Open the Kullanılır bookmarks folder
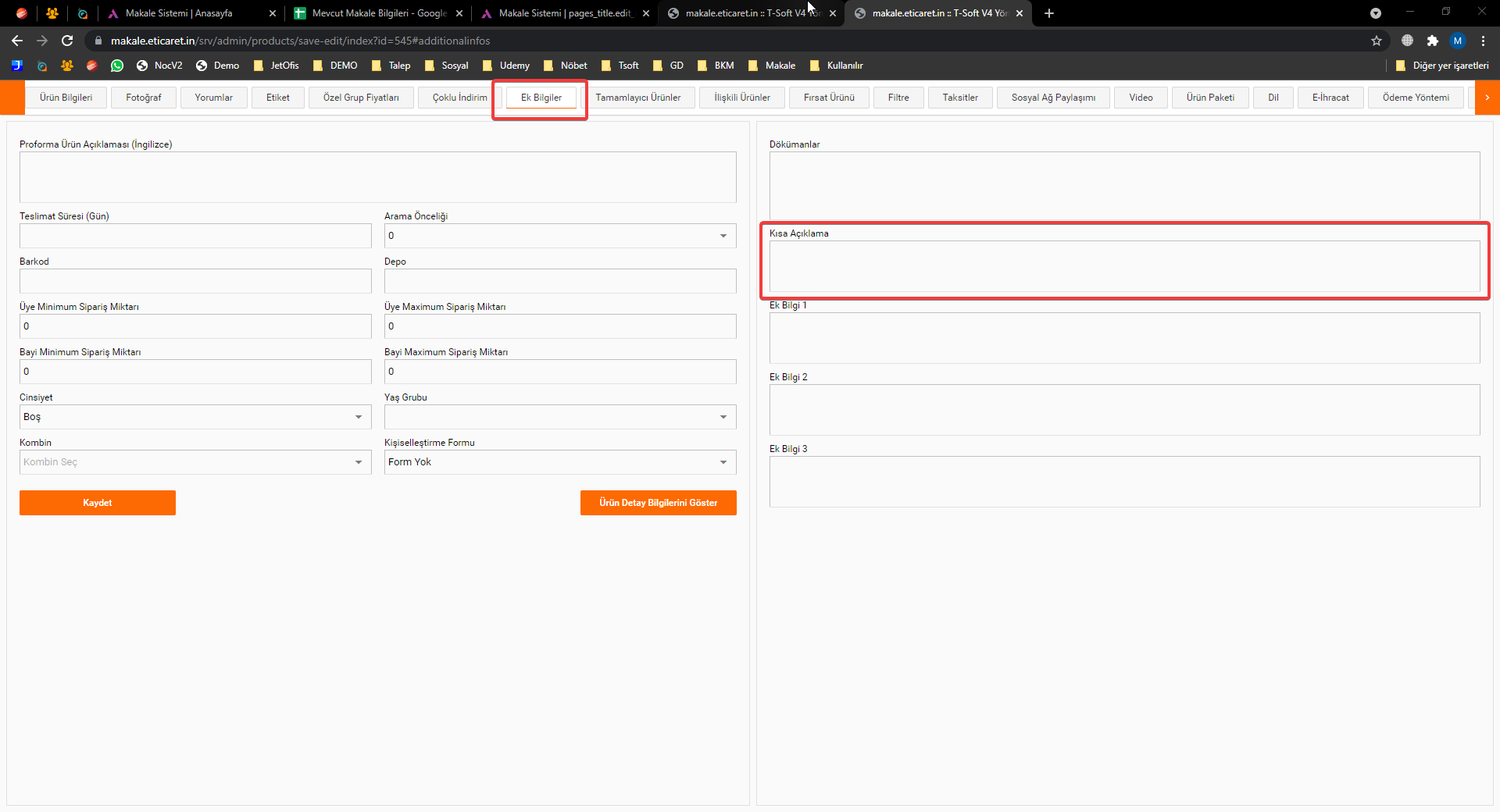The width and height of the screenshot is (1500, 812). [x=837, y=66]
